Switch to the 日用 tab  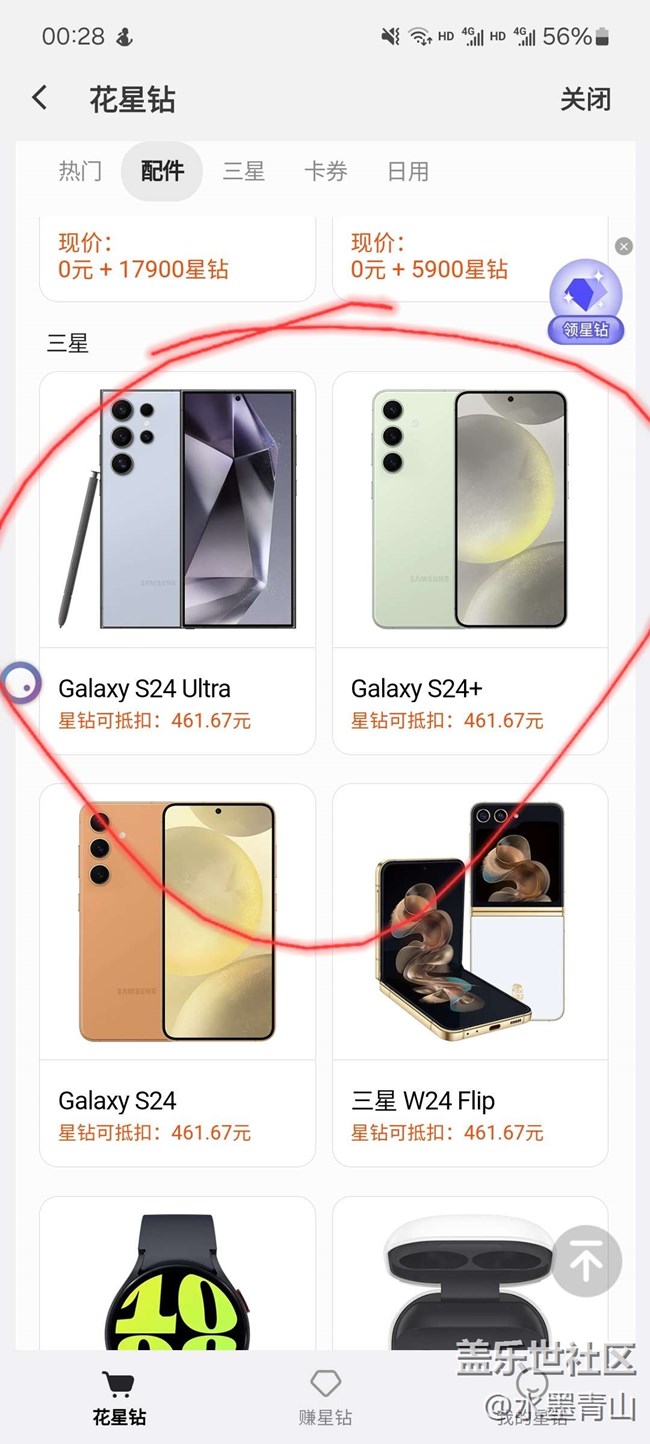pyautogui.click(x=408, y=171)
